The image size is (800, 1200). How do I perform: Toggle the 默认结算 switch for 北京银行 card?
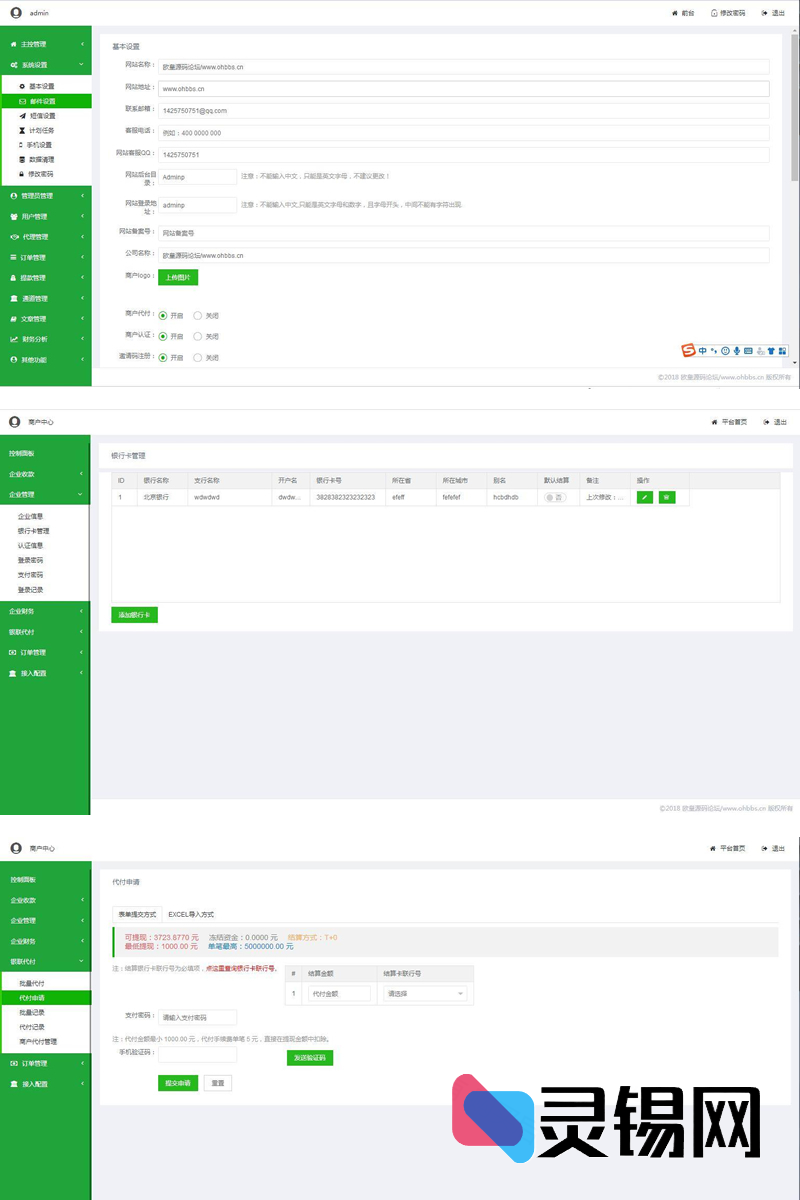[x=555, y=497]
